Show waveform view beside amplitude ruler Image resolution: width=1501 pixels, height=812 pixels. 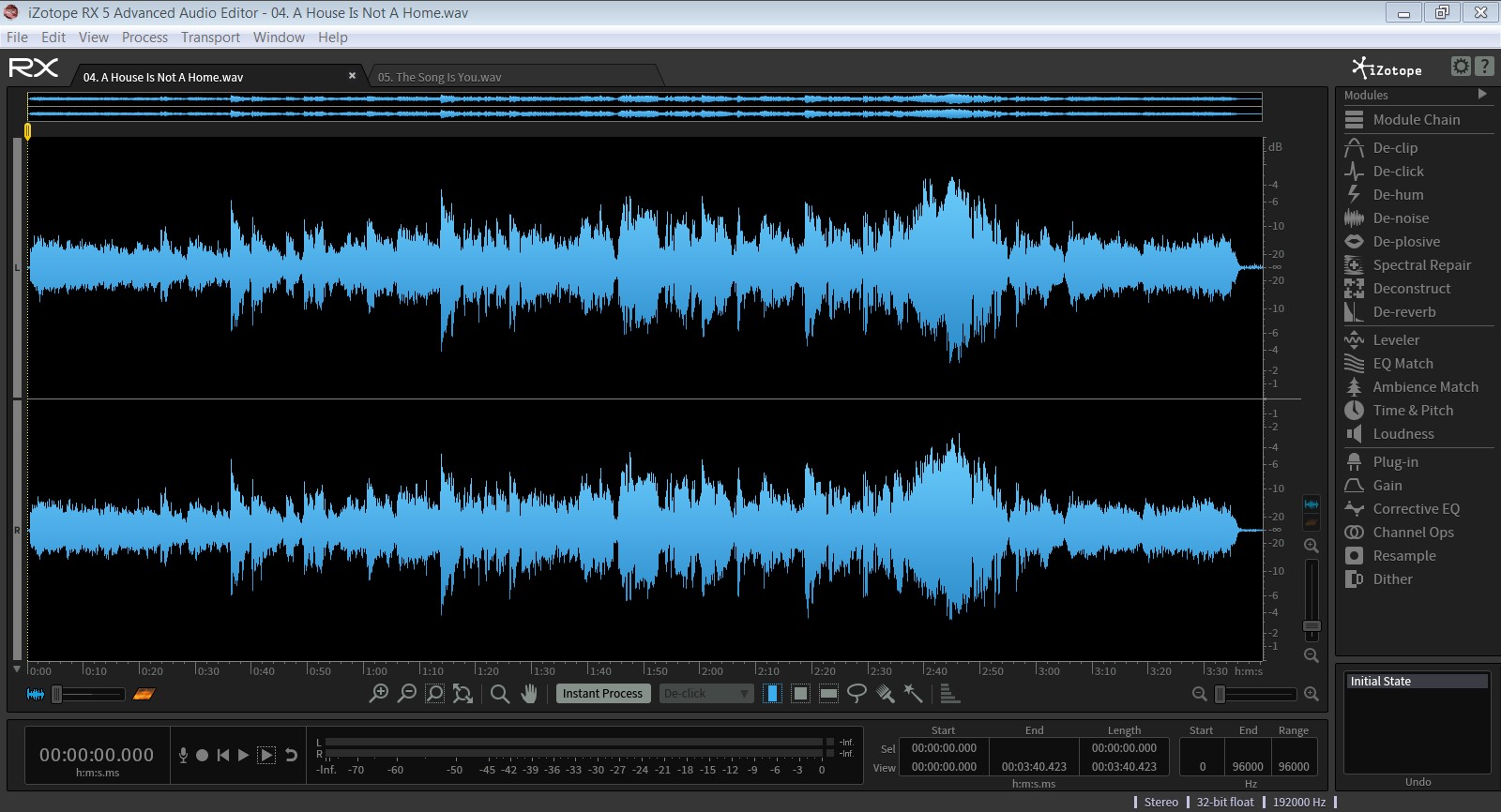click(1311, 504)
